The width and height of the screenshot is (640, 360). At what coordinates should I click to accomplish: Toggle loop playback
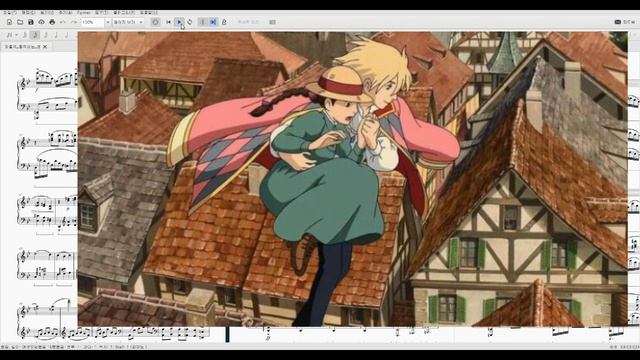190,22
